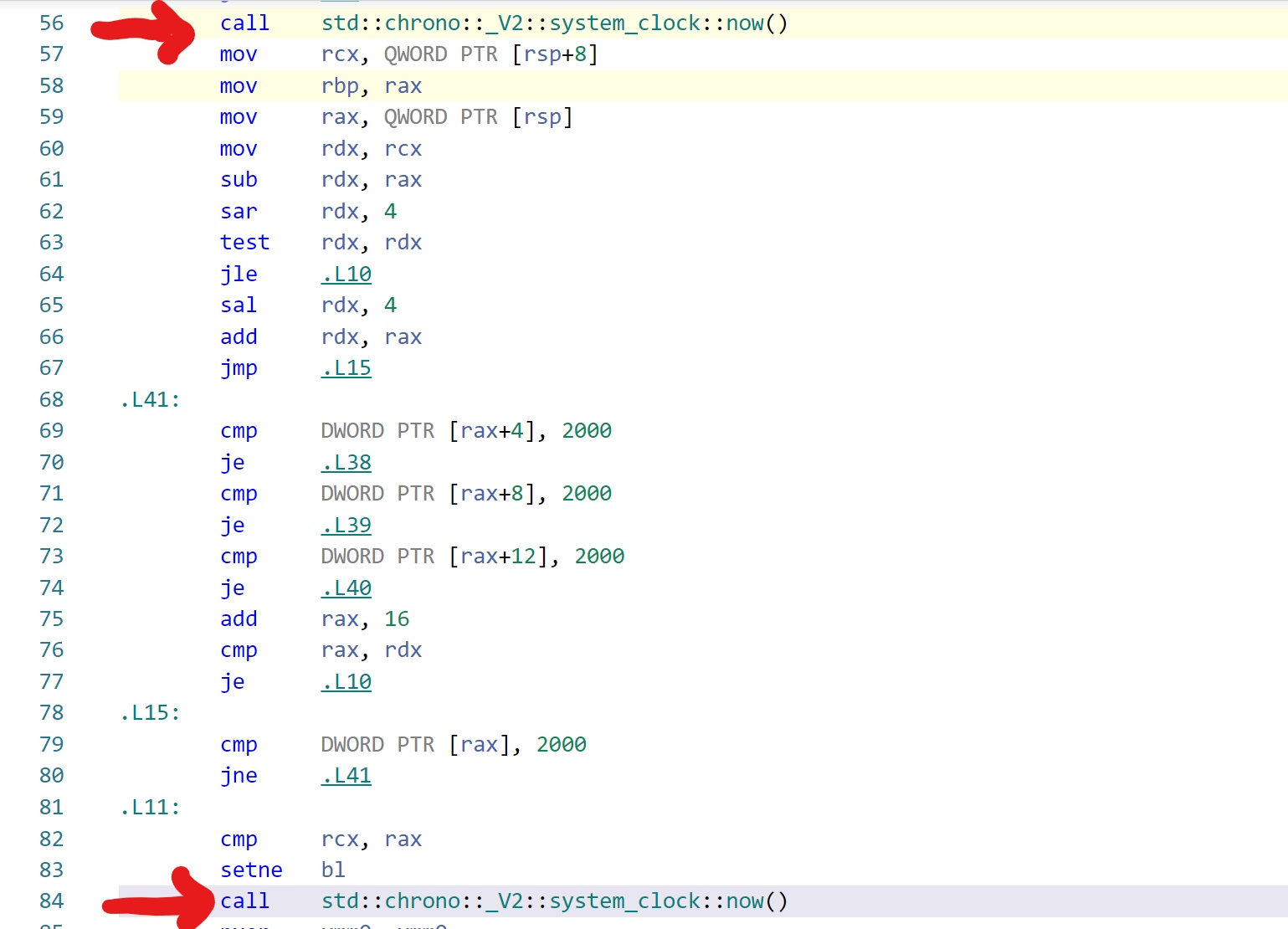Click 'cmp rax, rdx' on line 76

coord(321,650)
